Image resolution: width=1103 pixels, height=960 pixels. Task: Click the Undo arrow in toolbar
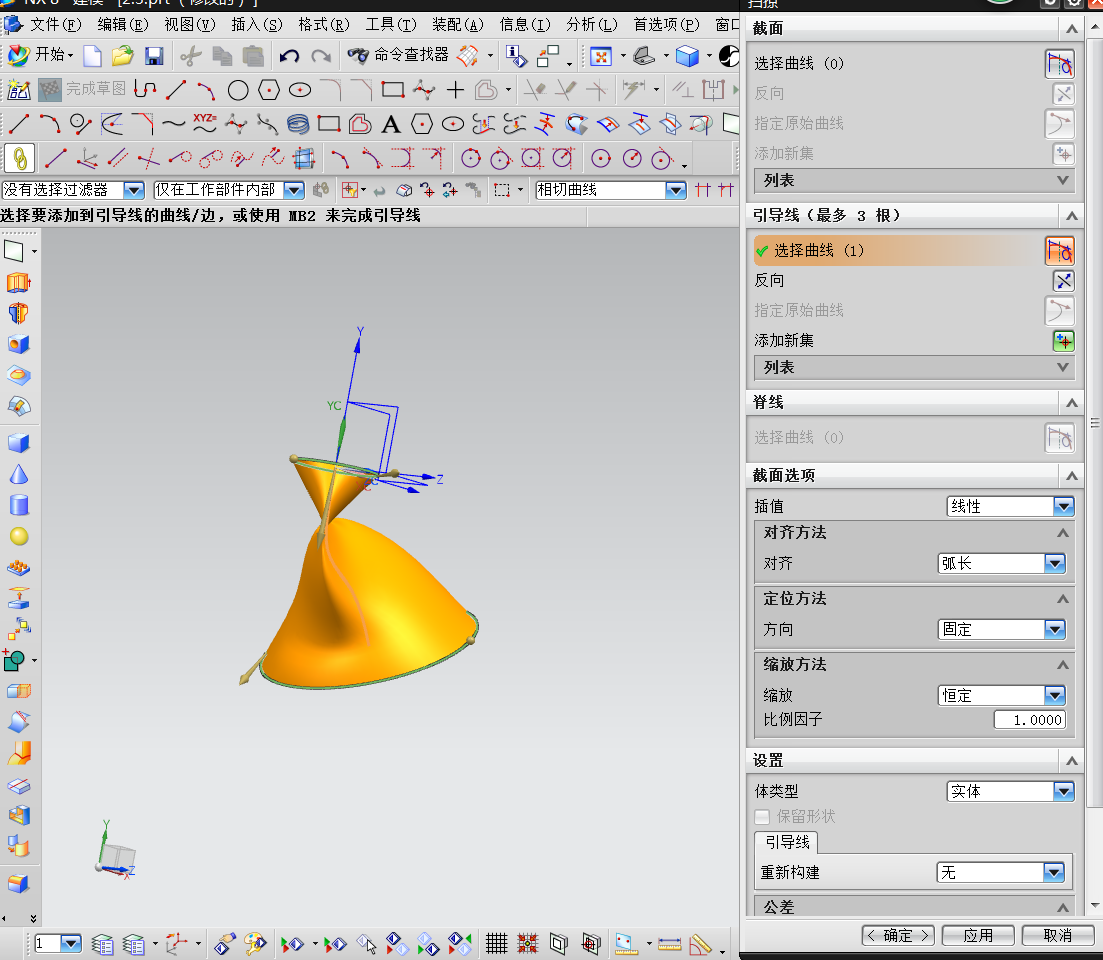click(x=289, y=56)
